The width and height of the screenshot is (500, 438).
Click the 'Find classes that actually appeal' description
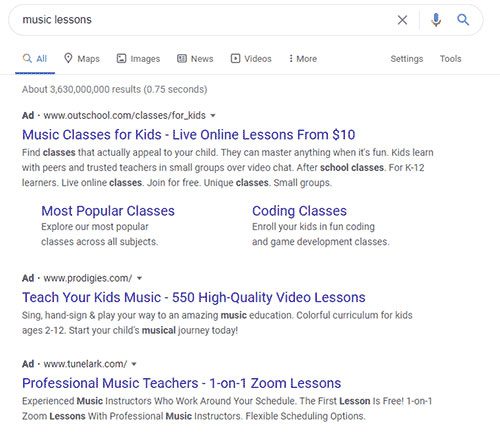(228, 168)
